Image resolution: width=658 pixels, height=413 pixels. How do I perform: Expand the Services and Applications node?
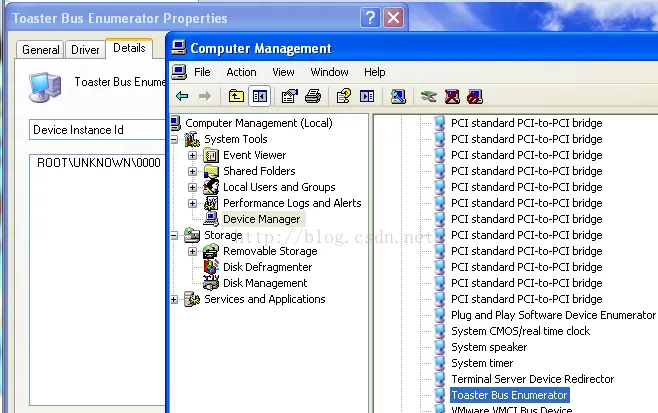(174, 299)
